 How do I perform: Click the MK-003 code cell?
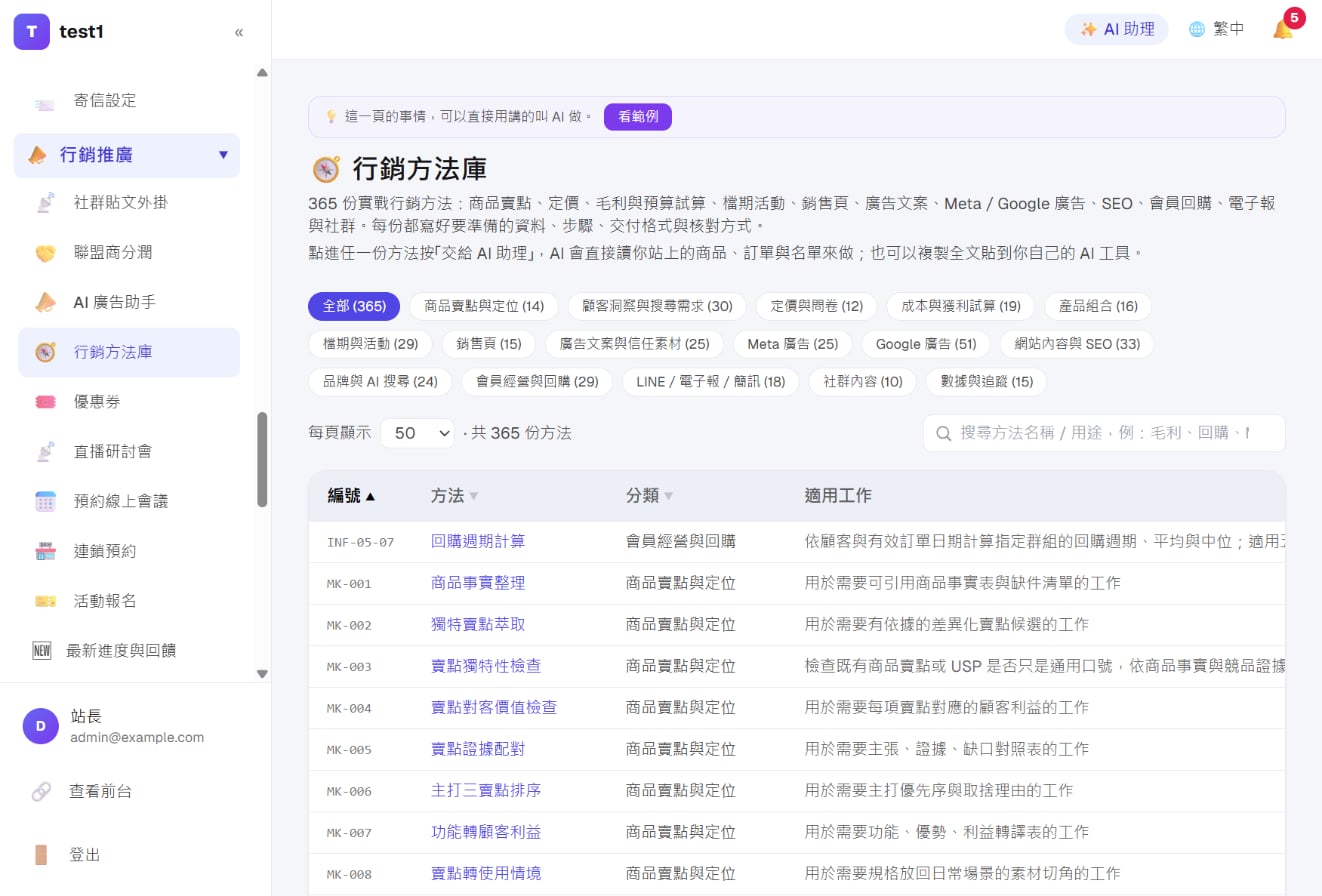coord(349,667)
